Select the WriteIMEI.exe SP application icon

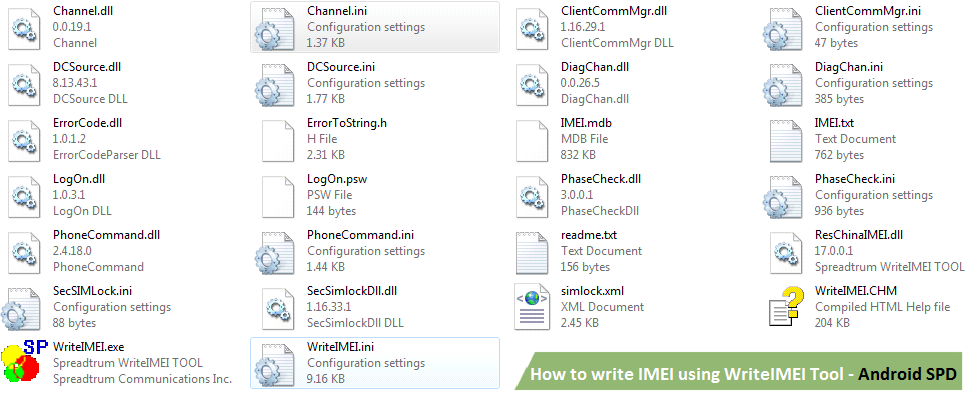25,360
